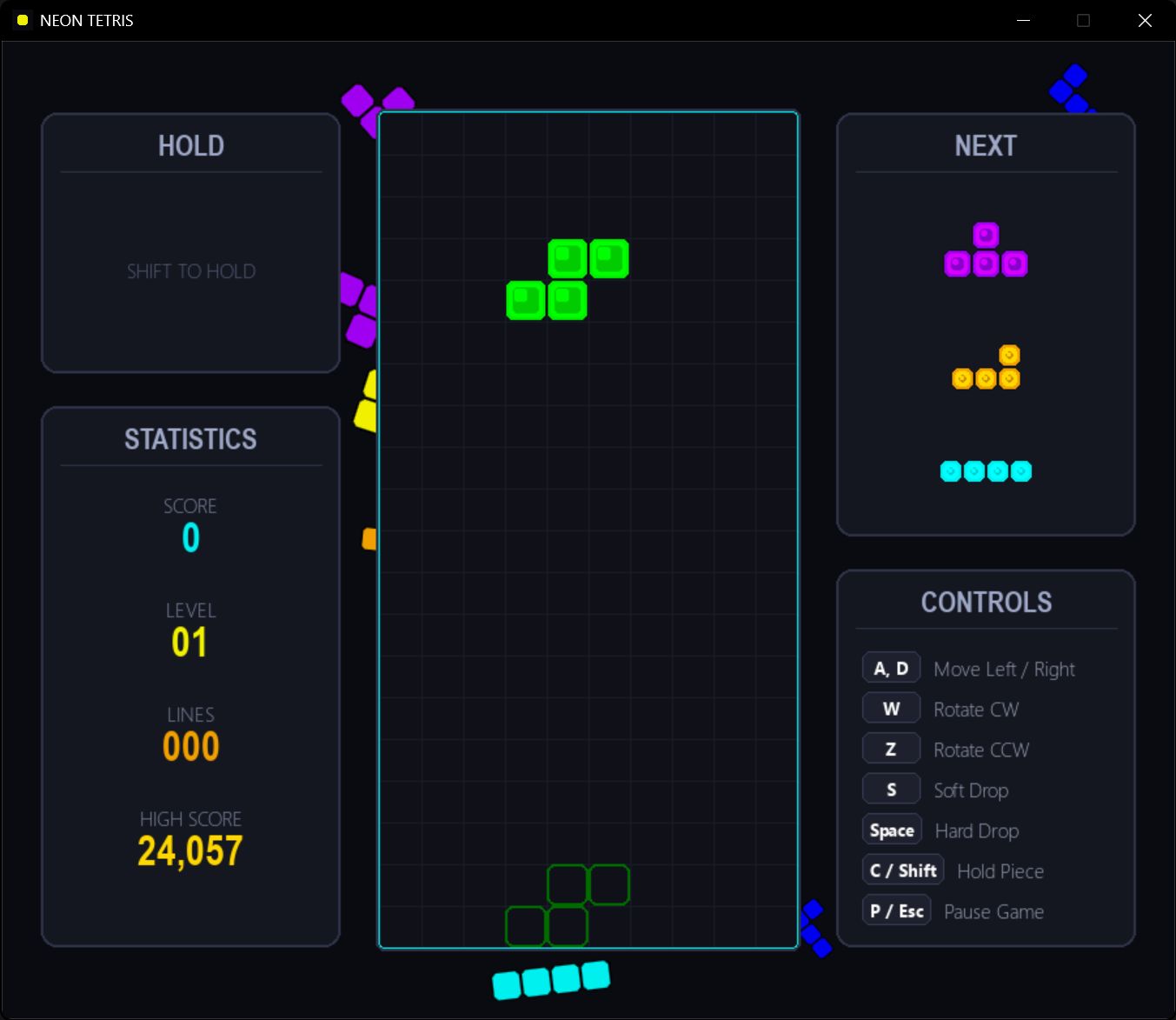Screen dimensions: 1176x1020
Task: Close the Neon Tetris window
Action: click(x=1145, y=20)
